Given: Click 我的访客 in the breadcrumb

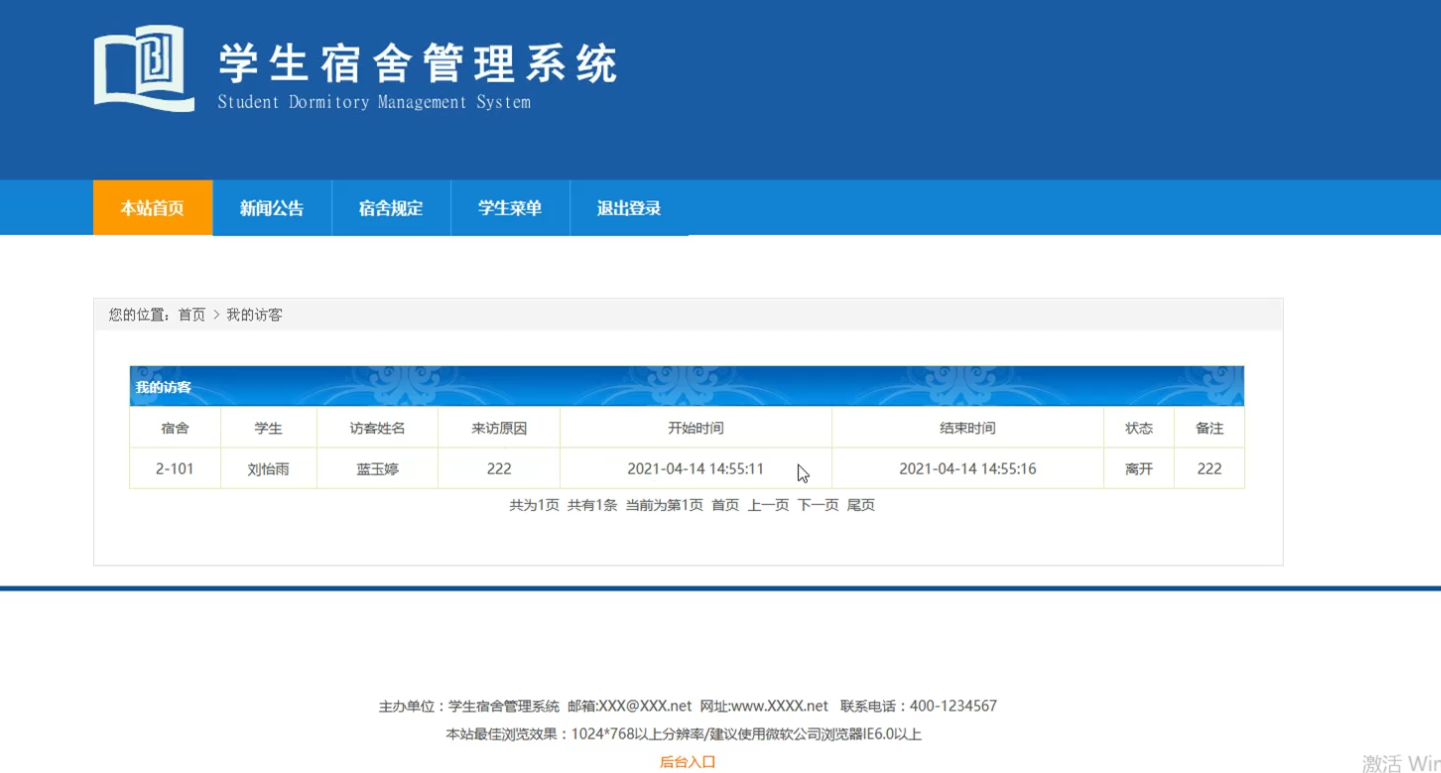Looking at the screenshot, I should (x=254, y=315).
